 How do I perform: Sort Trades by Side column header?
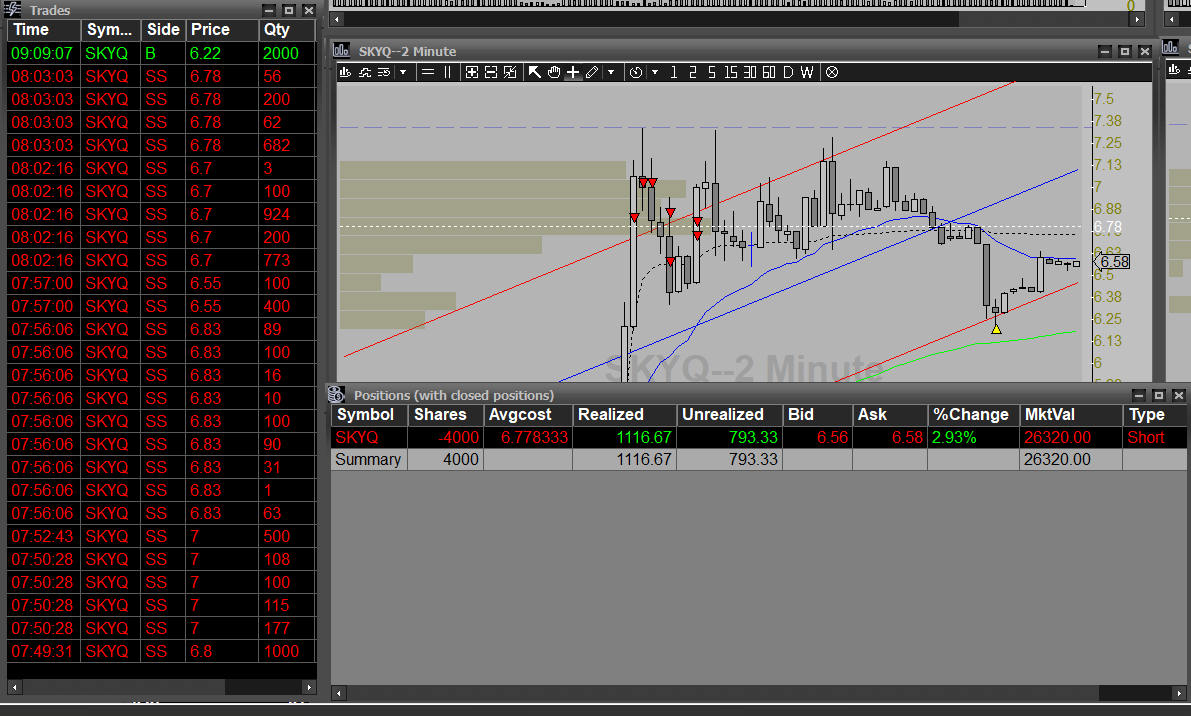point(163,30)
